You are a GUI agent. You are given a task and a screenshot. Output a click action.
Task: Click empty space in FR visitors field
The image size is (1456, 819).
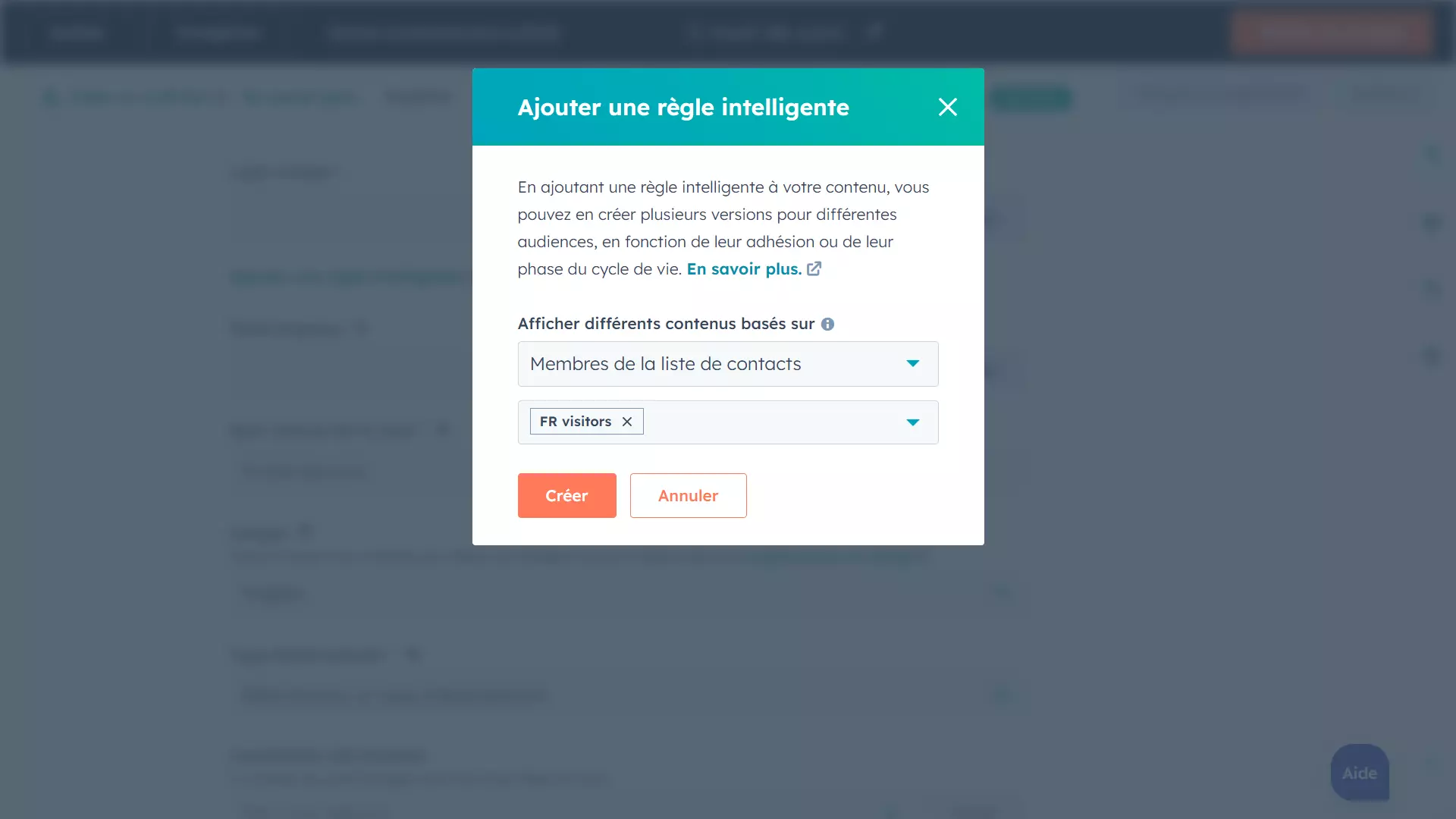pos(766,422)
